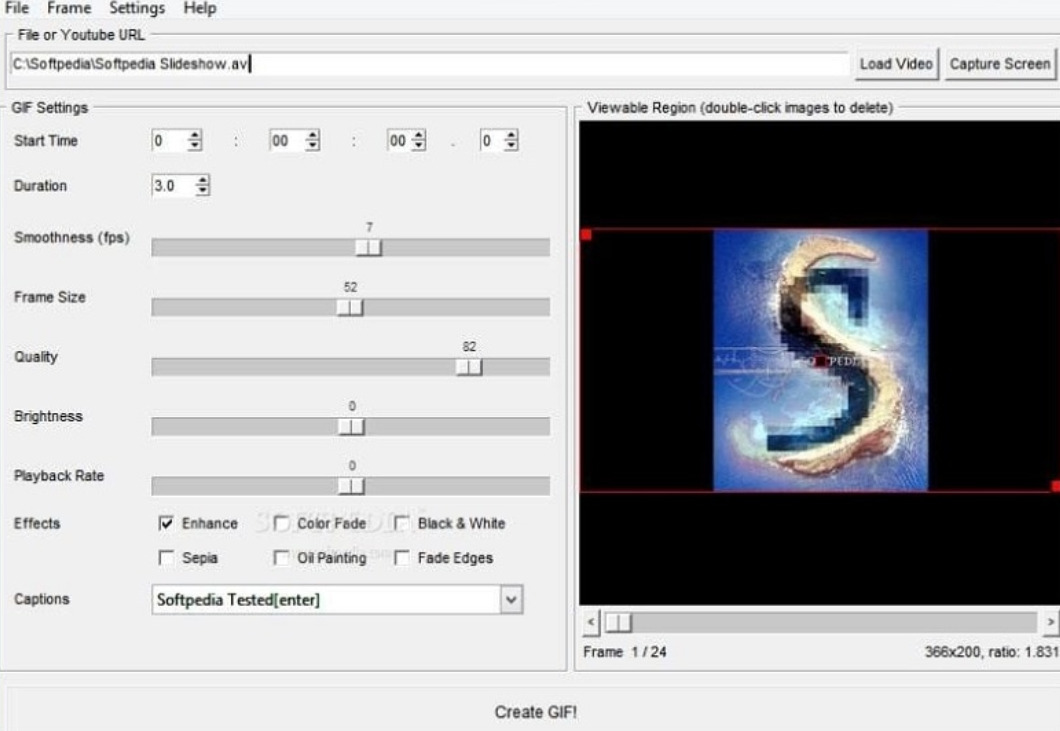Open the Settings menu
The height and width of the screenshot is (731, 1060).
tap(137, 8)
